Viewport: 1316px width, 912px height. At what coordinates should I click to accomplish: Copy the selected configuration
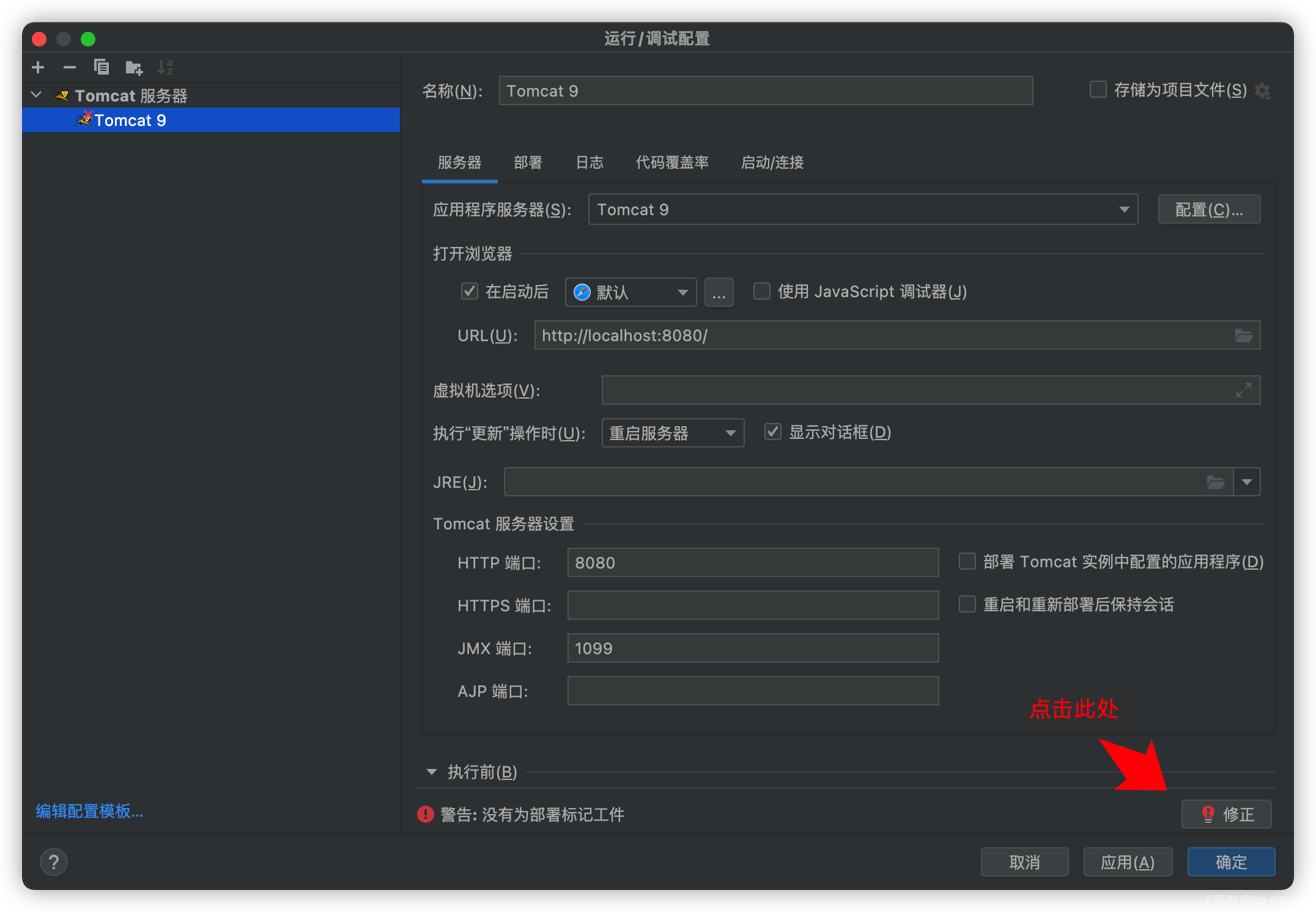pyautogui.click(x=102, y=67)
